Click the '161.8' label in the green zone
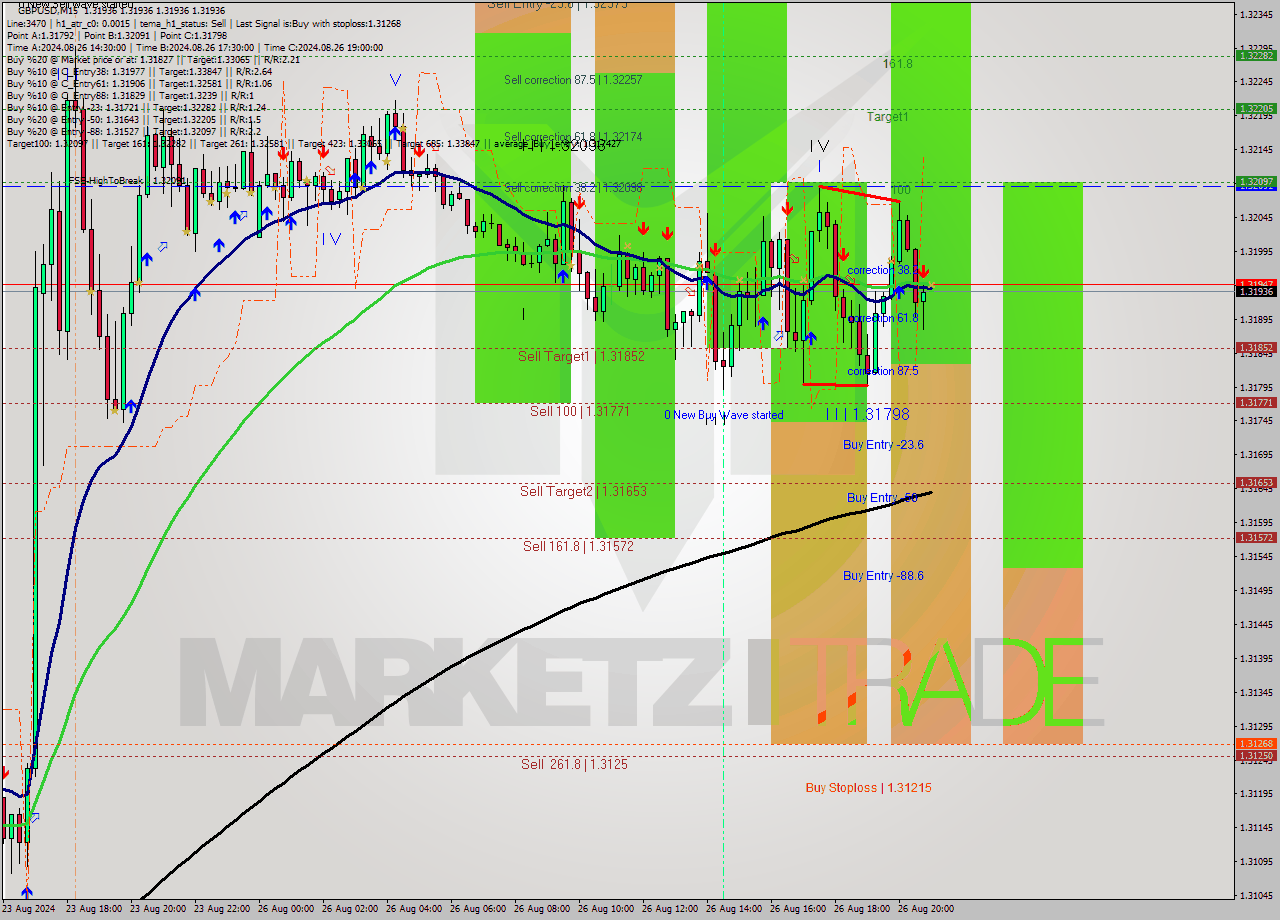This screenshot has width=1280, height=920. click(898, 64)
